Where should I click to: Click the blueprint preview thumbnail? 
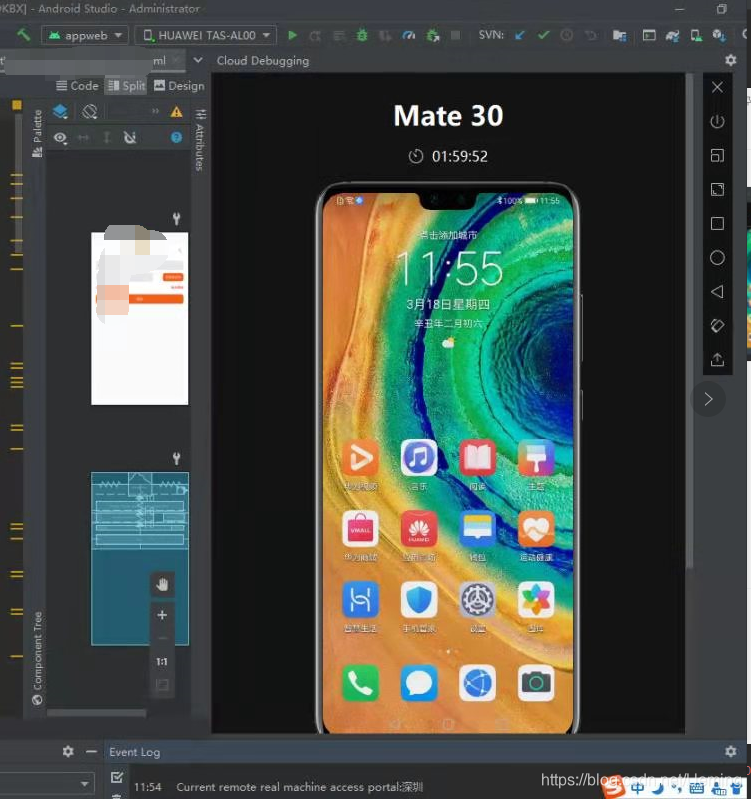click(140, 559)
